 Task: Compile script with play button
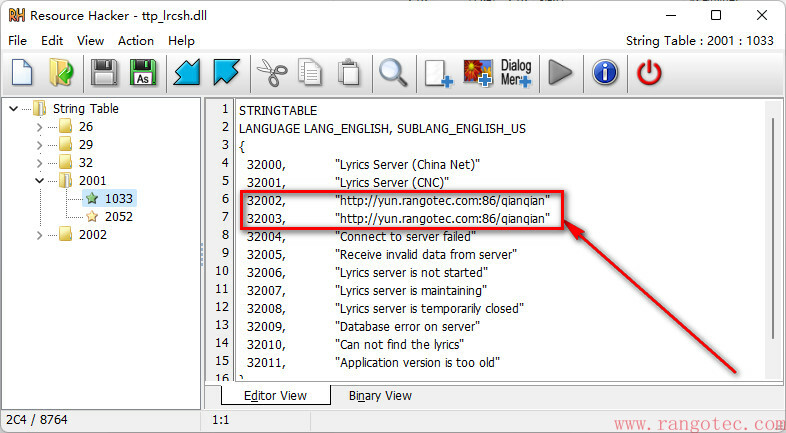click(560, 73)
